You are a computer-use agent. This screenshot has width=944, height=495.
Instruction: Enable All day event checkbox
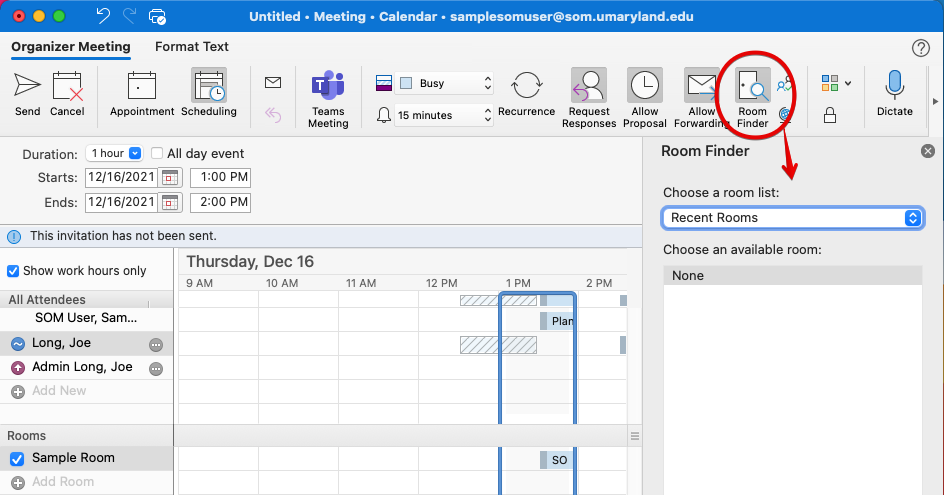click(157, 154)
